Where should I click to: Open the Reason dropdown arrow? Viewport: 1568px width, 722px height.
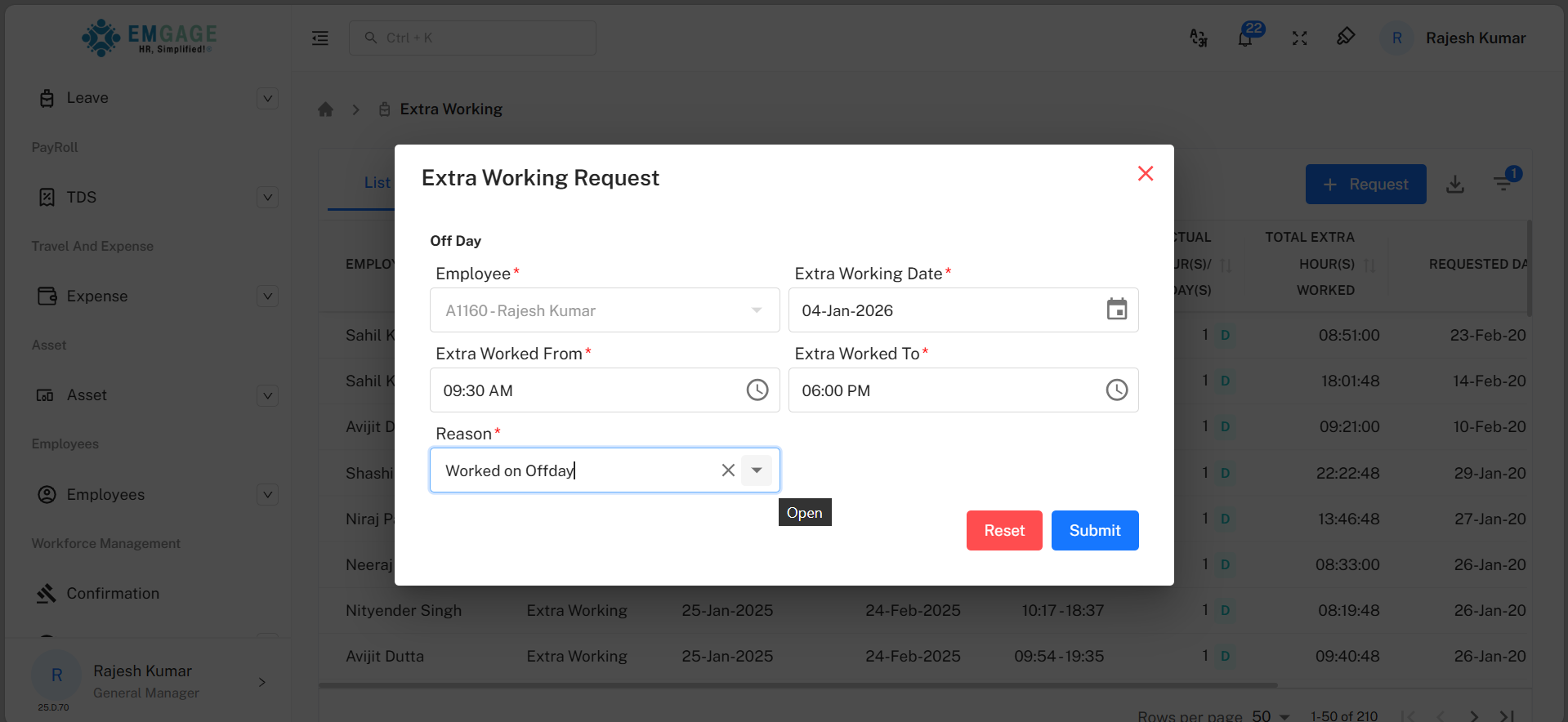click(757, 470)
